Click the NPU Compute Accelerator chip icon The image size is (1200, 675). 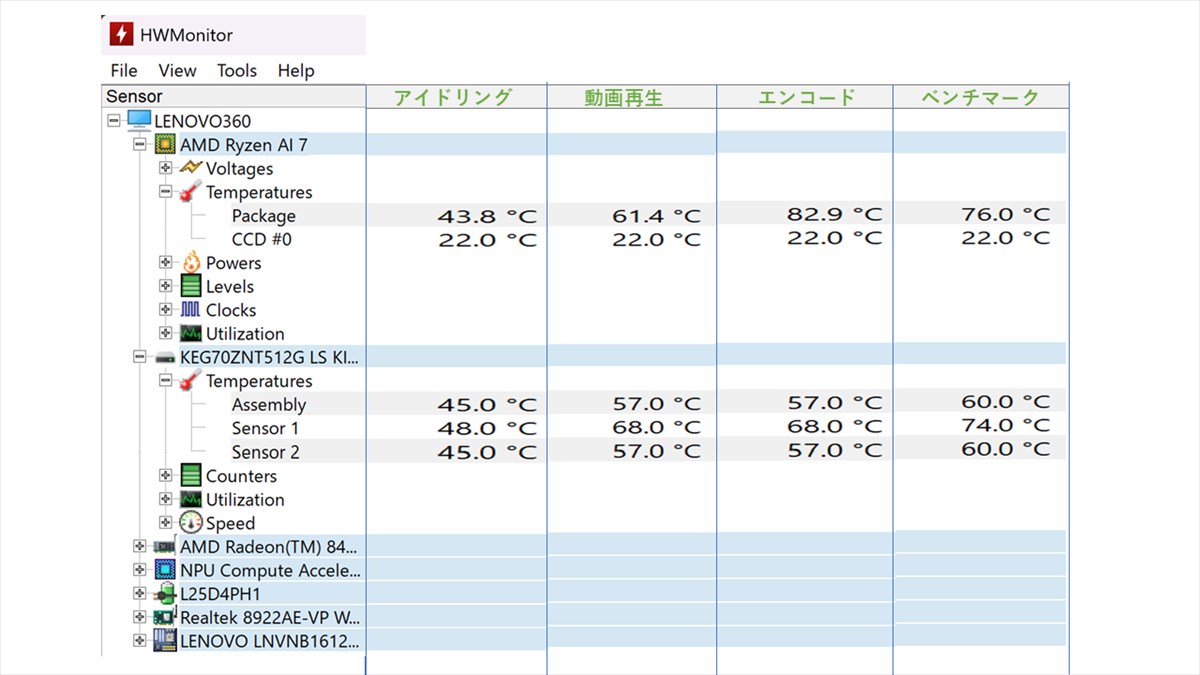pyautogui.click(x=164, y=570)
